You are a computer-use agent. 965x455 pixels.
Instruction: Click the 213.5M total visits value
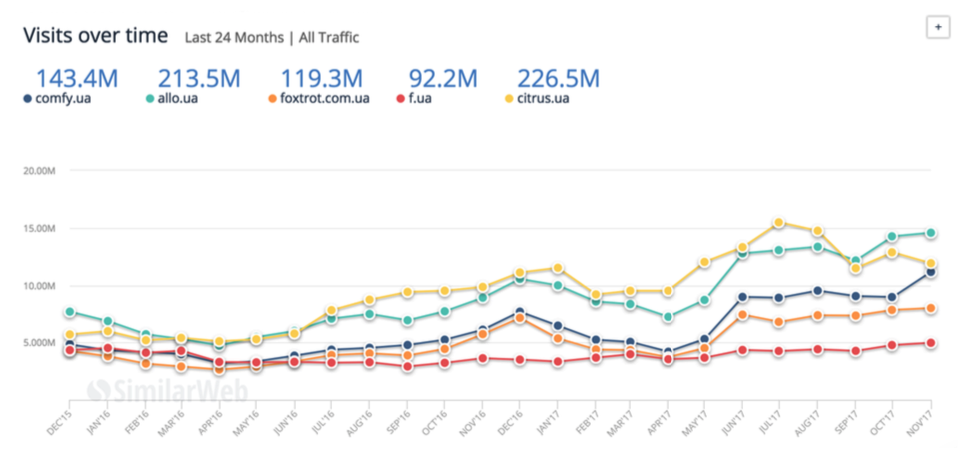[x=199, y=78]
